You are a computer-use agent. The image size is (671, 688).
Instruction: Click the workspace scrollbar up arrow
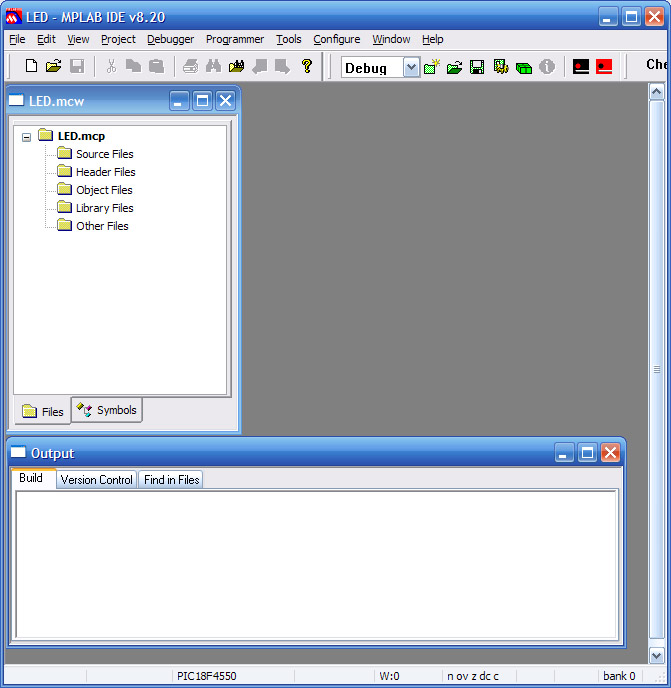657,92
